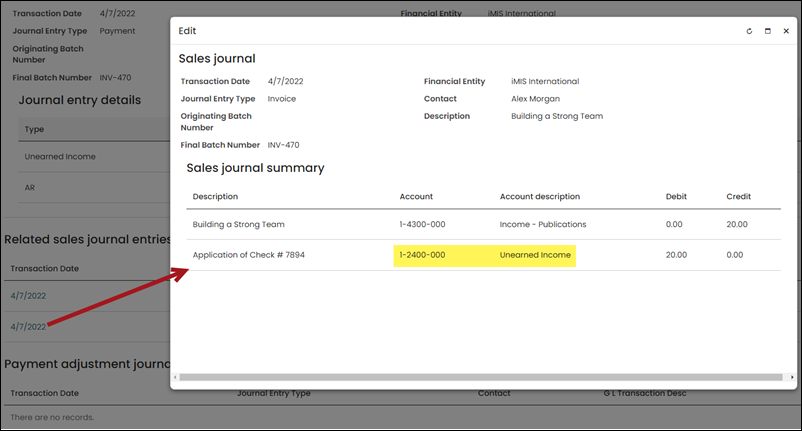Click Related sales journal entries heading
The width and height of the screenshot is (802, 431).
[87, 239]
